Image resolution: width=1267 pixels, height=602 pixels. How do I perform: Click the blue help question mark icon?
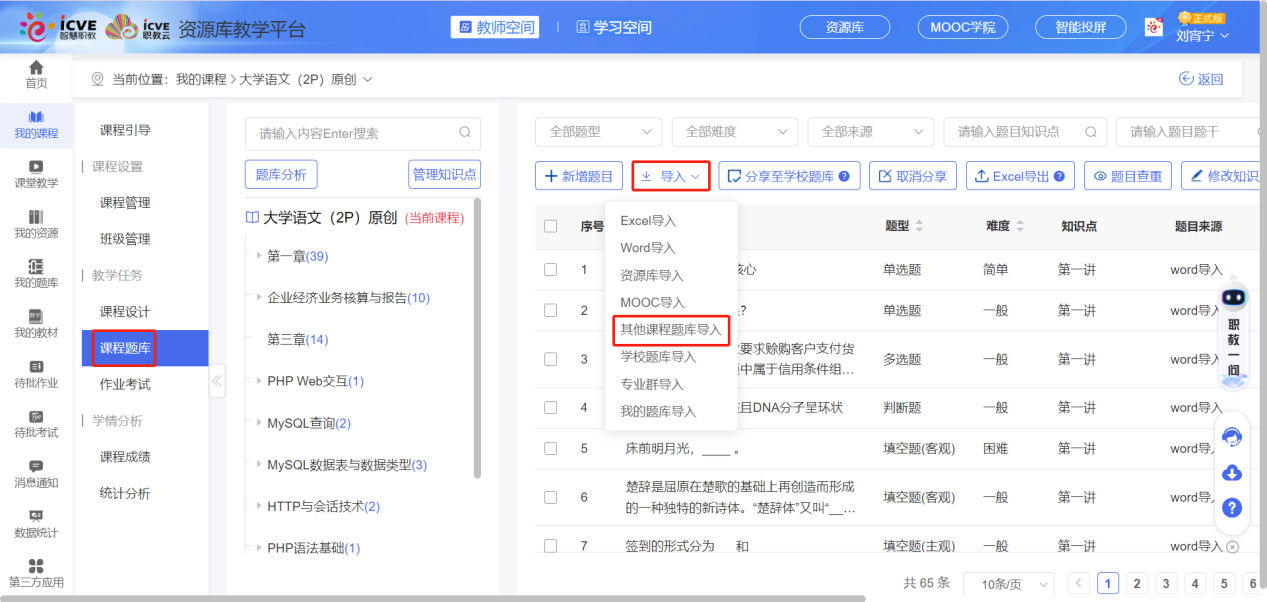pos(1232,508)
